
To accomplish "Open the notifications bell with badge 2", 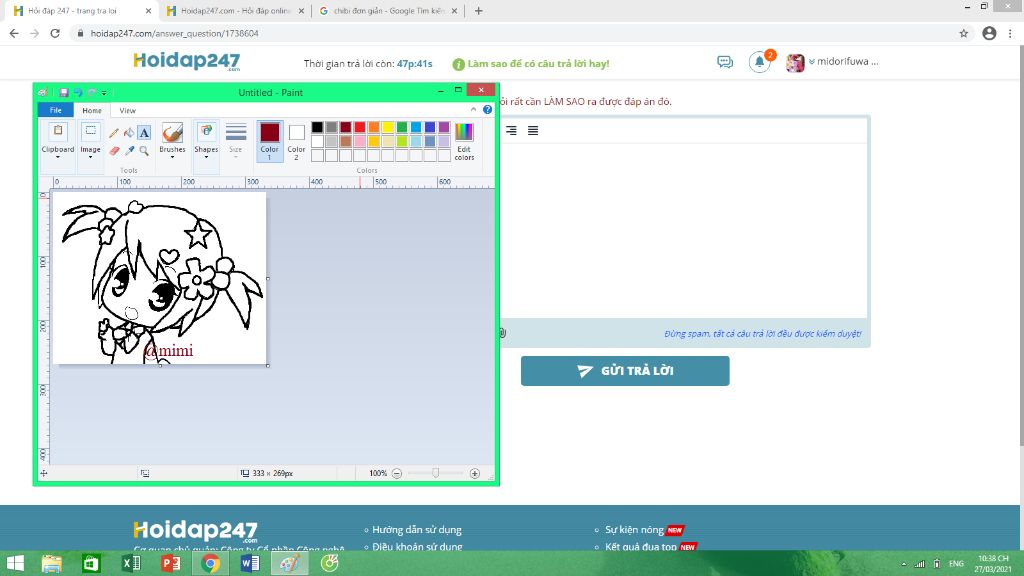I will [760, 62].
